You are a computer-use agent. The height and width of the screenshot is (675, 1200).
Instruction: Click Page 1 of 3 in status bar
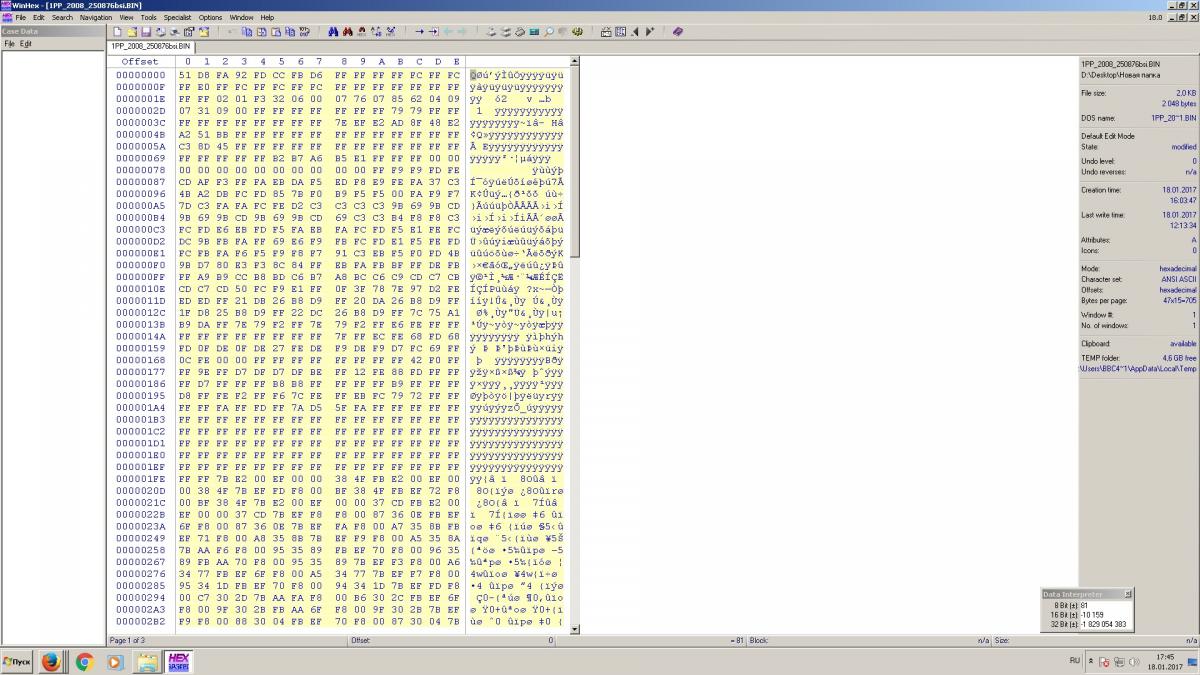(127, 640)
